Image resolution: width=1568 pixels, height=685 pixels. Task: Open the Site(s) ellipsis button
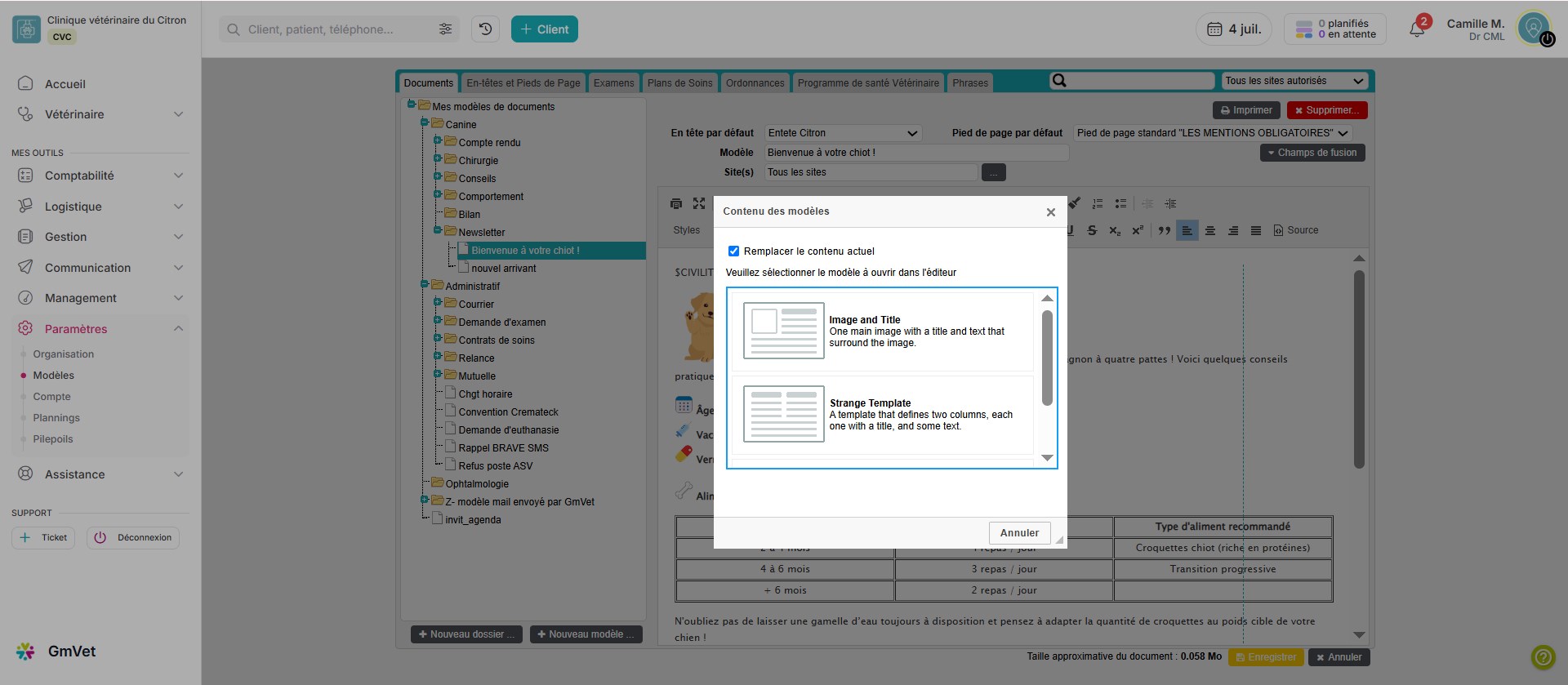pyautogui.click(x=993, y=172)
